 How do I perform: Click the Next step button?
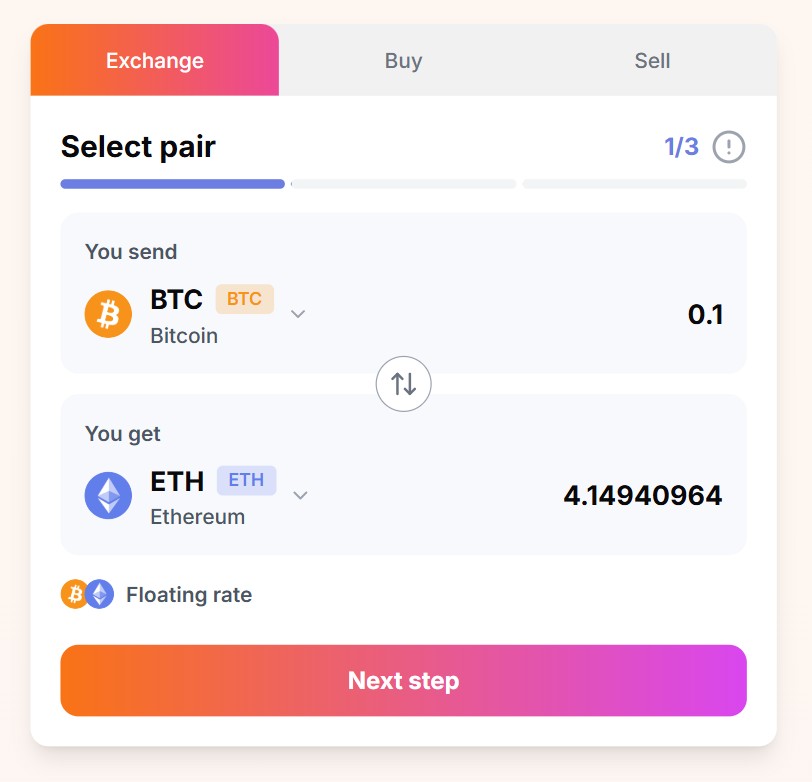[403, 680]
